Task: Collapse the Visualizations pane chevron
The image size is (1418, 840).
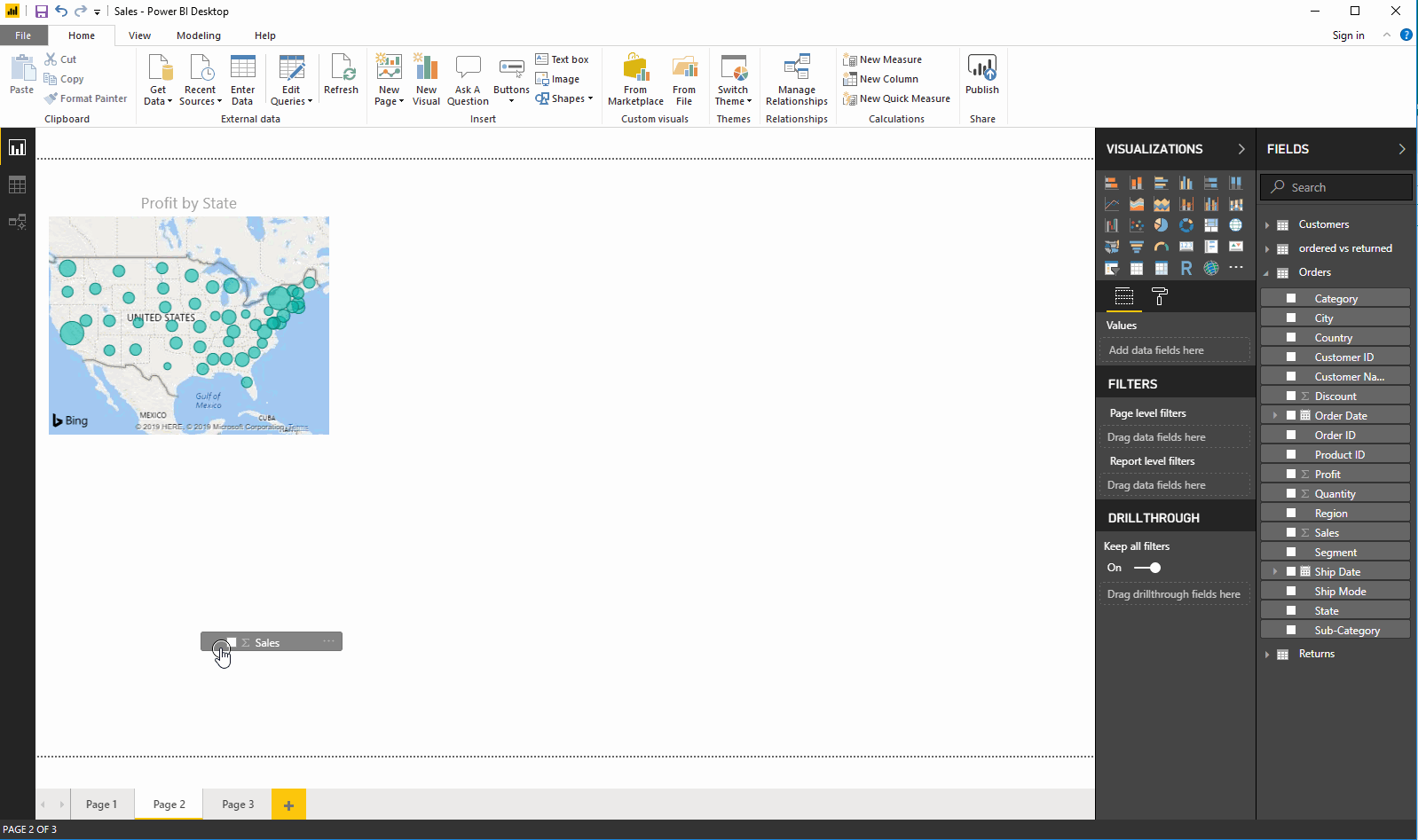Action: coord(1241,149)
